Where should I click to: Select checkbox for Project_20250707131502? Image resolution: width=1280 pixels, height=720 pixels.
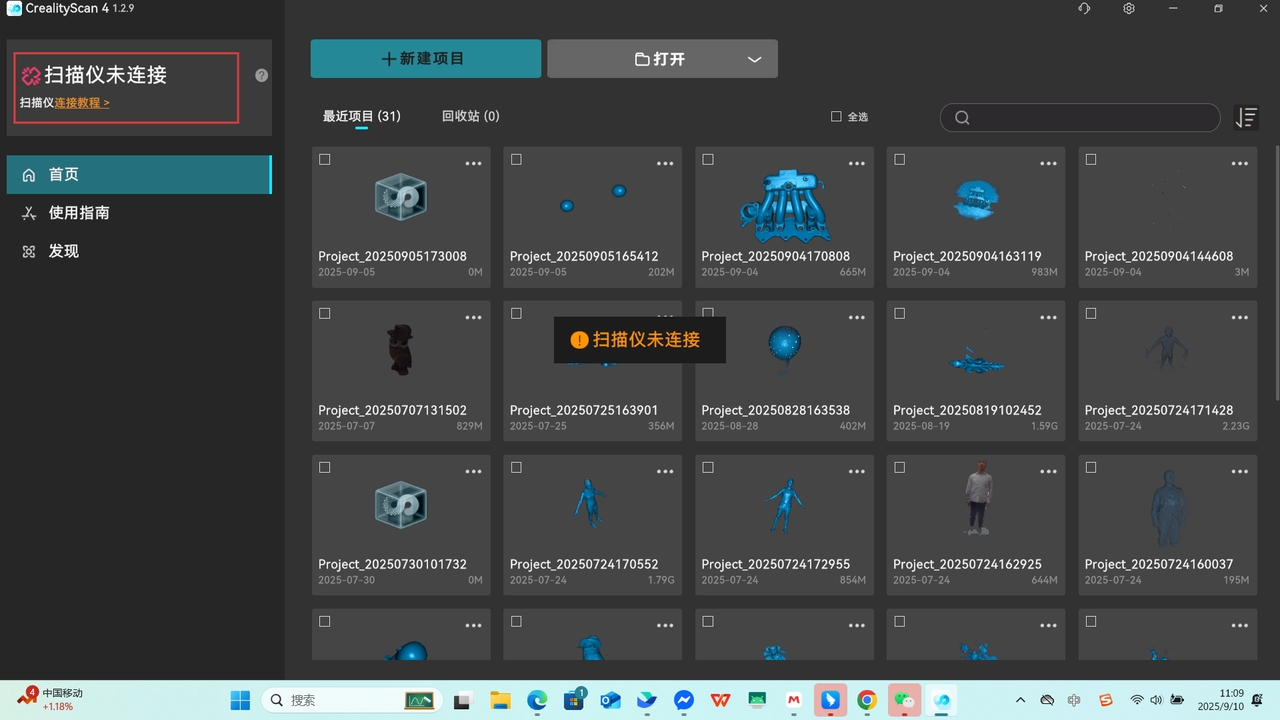pyautogui.click(x=325, y=314)
